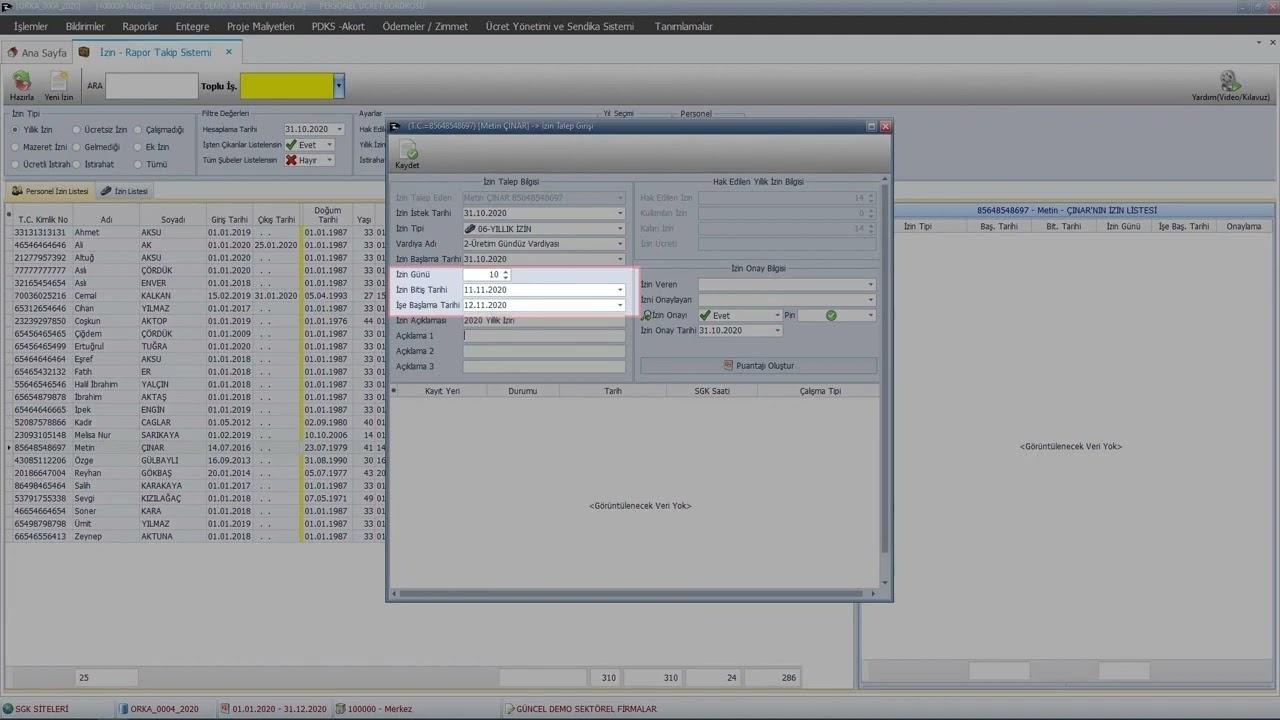This screenshot has width=1280, height=720.
Task: Open the Vardiya Adı dropdown
Action: pyautogui.click(x=620, y=244)
